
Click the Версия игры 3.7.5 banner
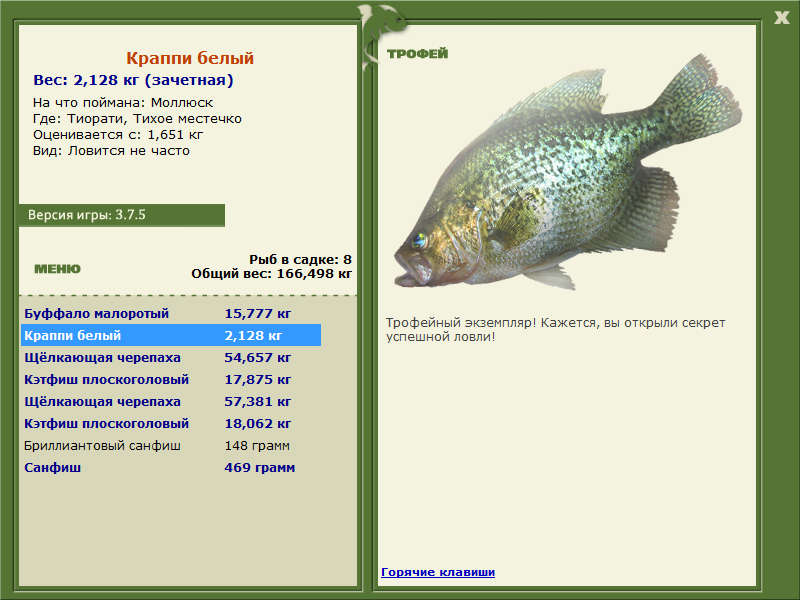[x=121, y=215]
